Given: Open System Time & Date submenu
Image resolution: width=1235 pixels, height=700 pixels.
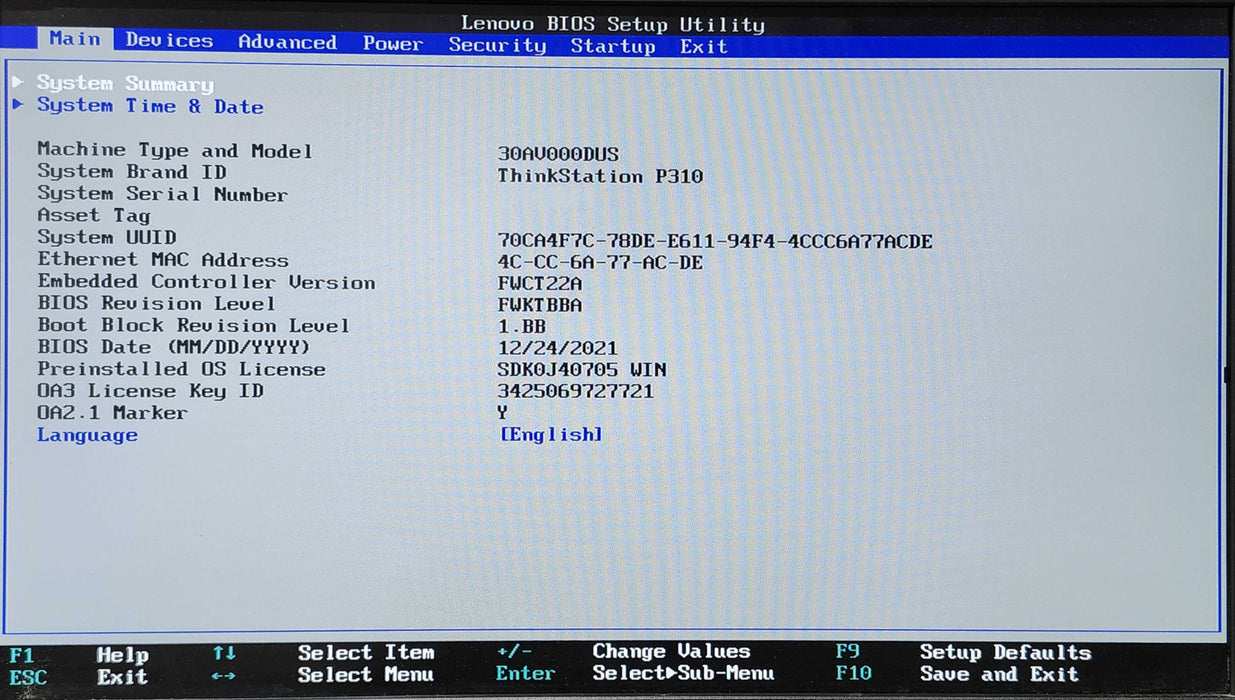Looking at the screenshot, I should 150,106.
